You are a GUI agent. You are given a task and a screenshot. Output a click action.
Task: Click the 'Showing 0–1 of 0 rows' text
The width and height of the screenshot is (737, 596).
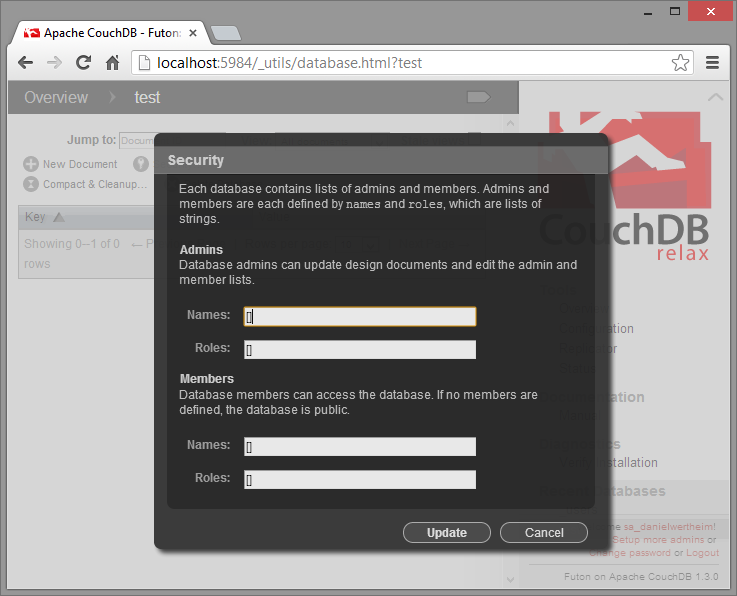[x=71, y=253]
